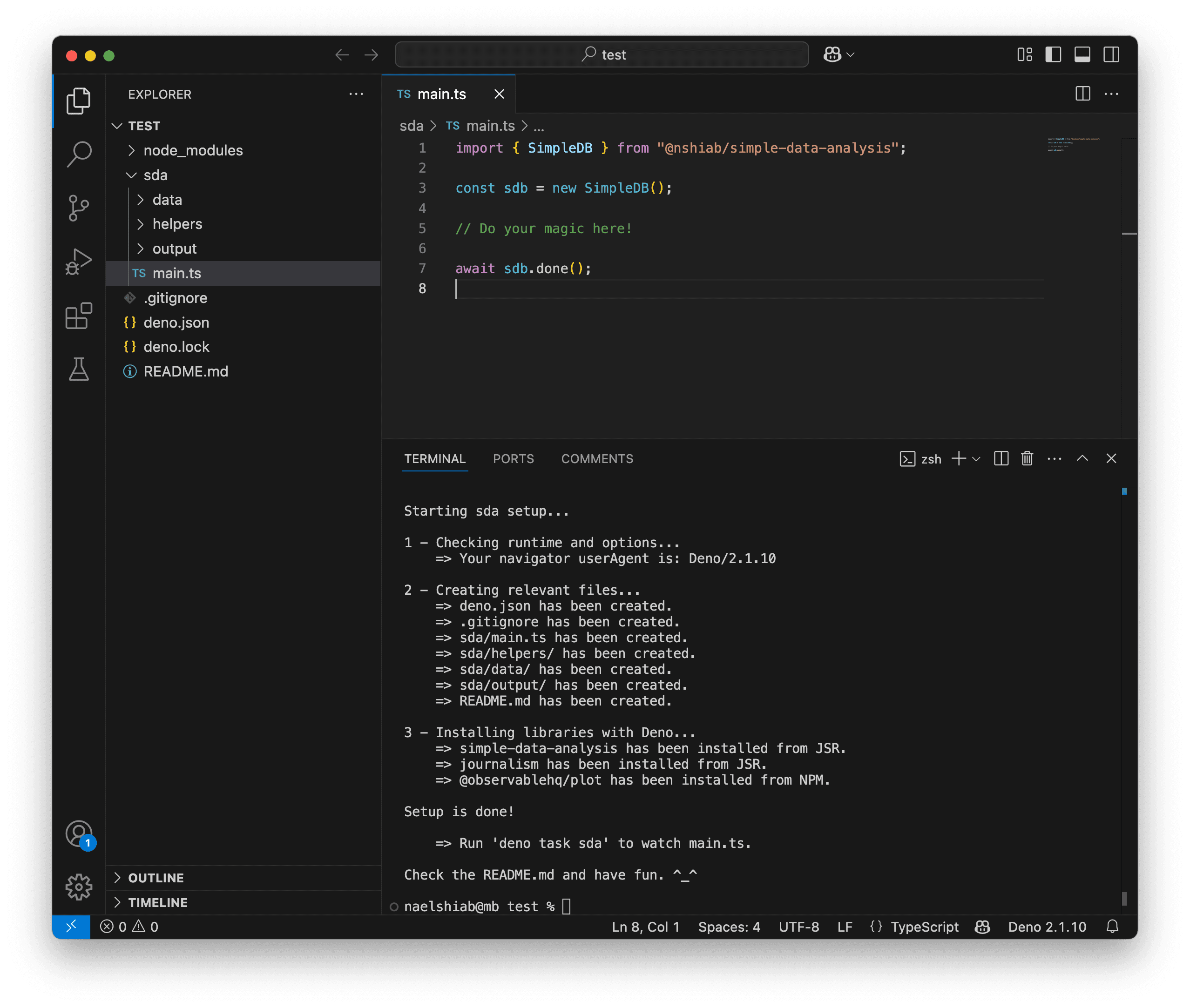This screenshot has width=1190, height=1008.
Task: Expand the OUTLINE section
Action: pos(243,878)
